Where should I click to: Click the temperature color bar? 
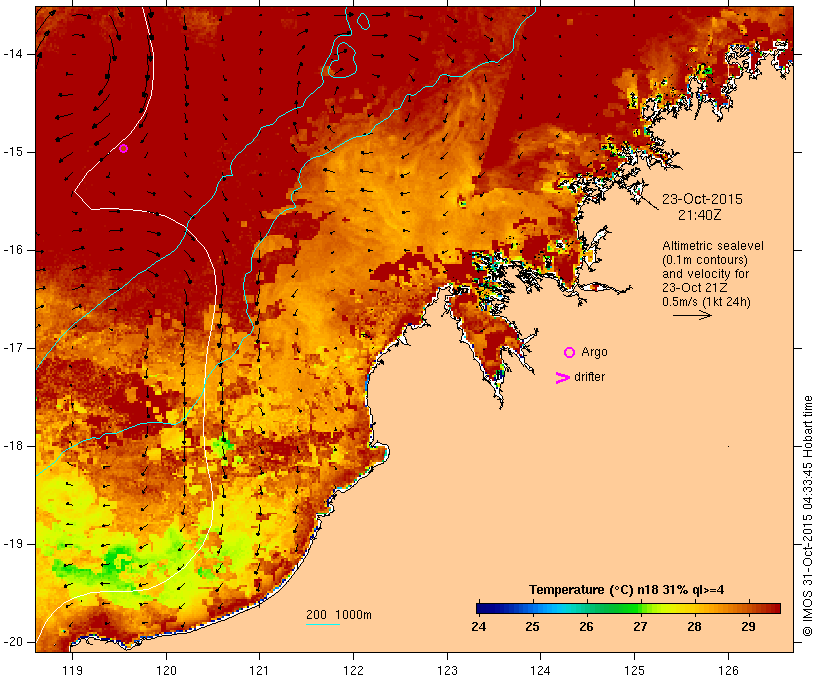click(x=628, y=608)
